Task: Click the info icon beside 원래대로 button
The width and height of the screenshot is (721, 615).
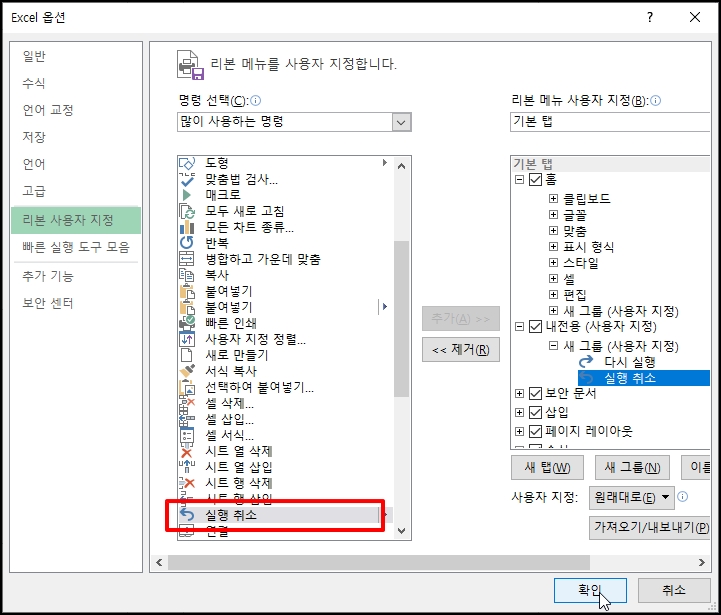Action: point(683,497)
